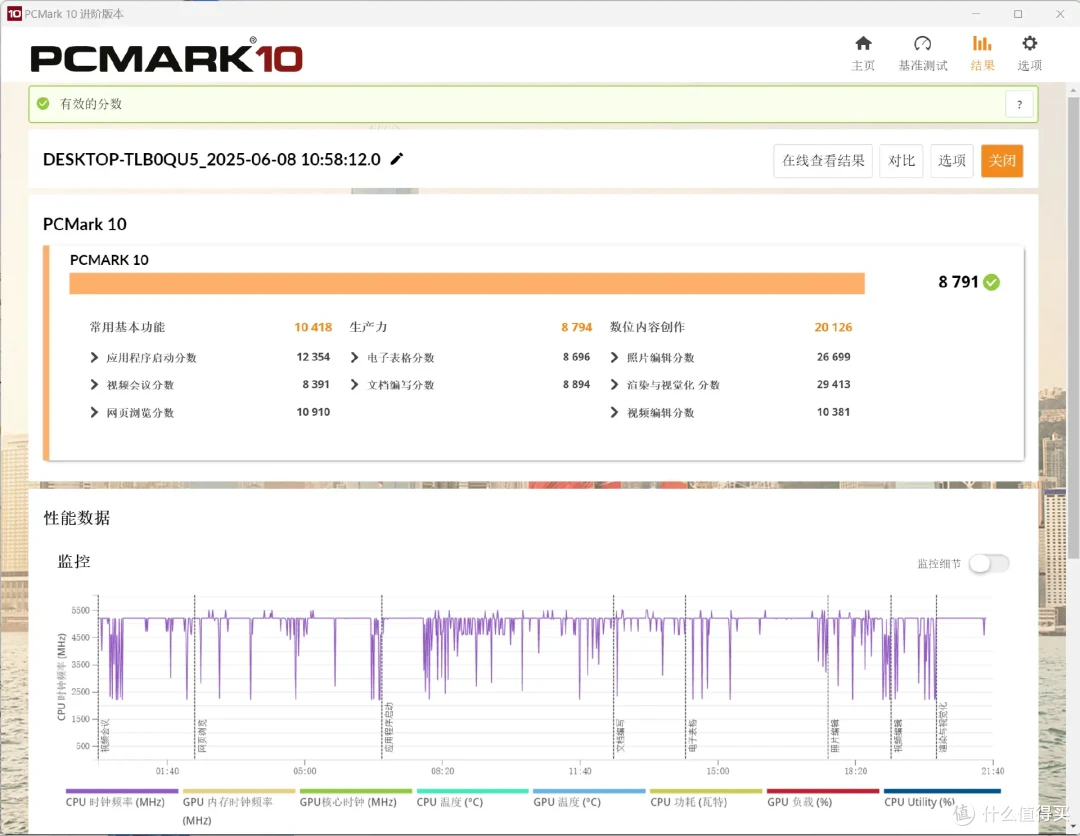1080x836 pixels.
Task: Toggle CPU Utility (%) legend
Action: click(942, 799)
